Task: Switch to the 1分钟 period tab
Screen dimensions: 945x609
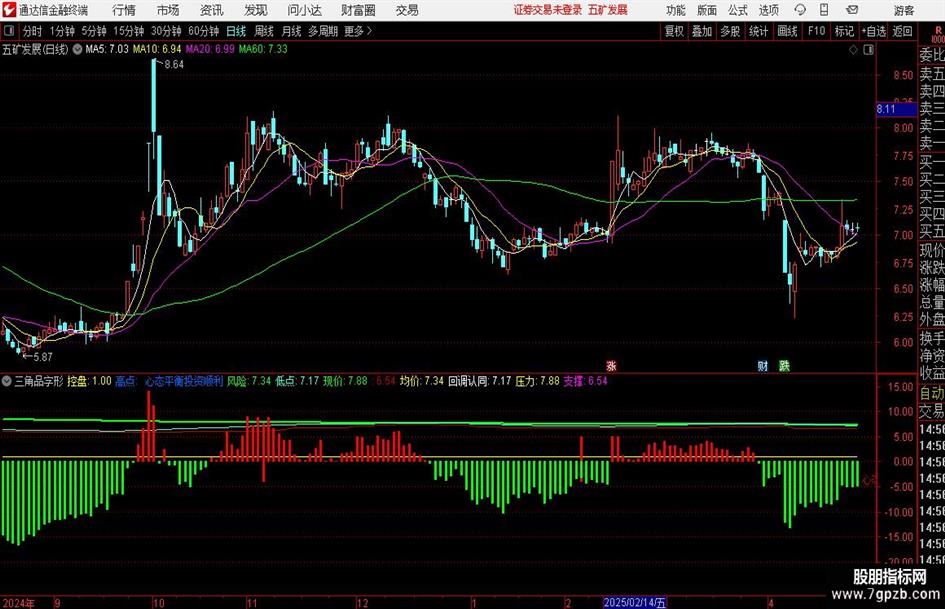Action: coord(62,31)
